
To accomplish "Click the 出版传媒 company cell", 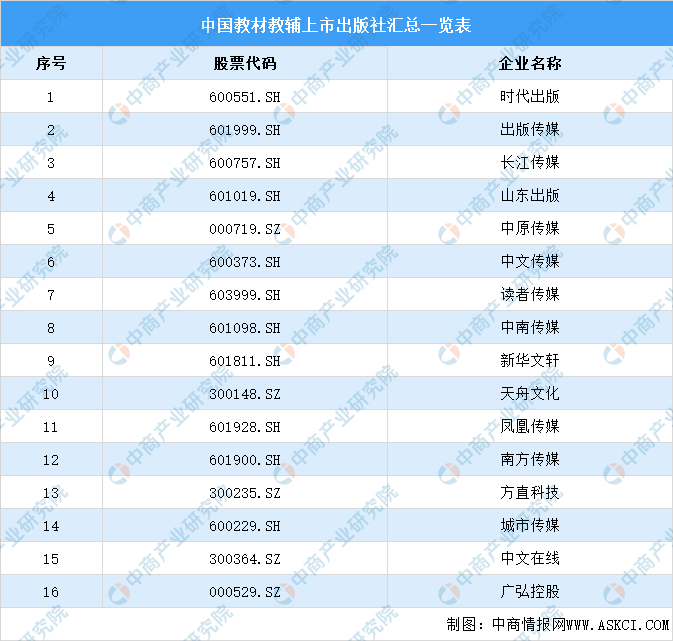I will (x=529, y=130).
